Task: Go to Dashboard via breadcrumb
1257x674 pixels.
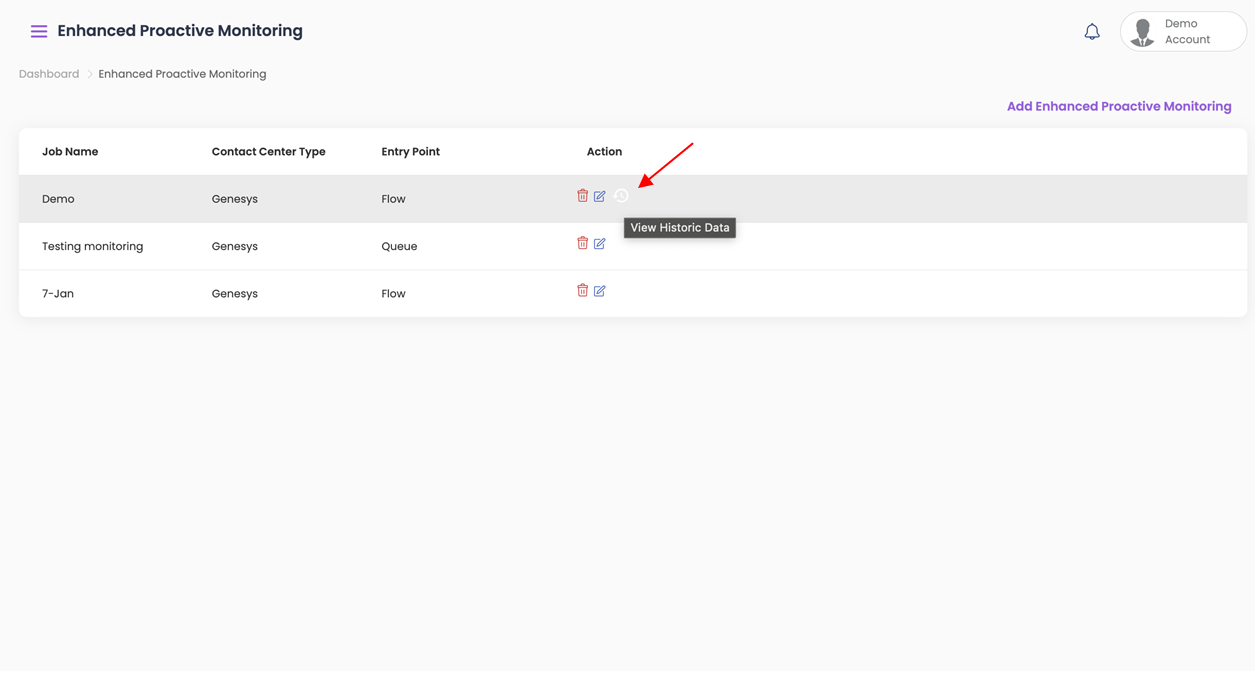Action: tap(49, 74)
